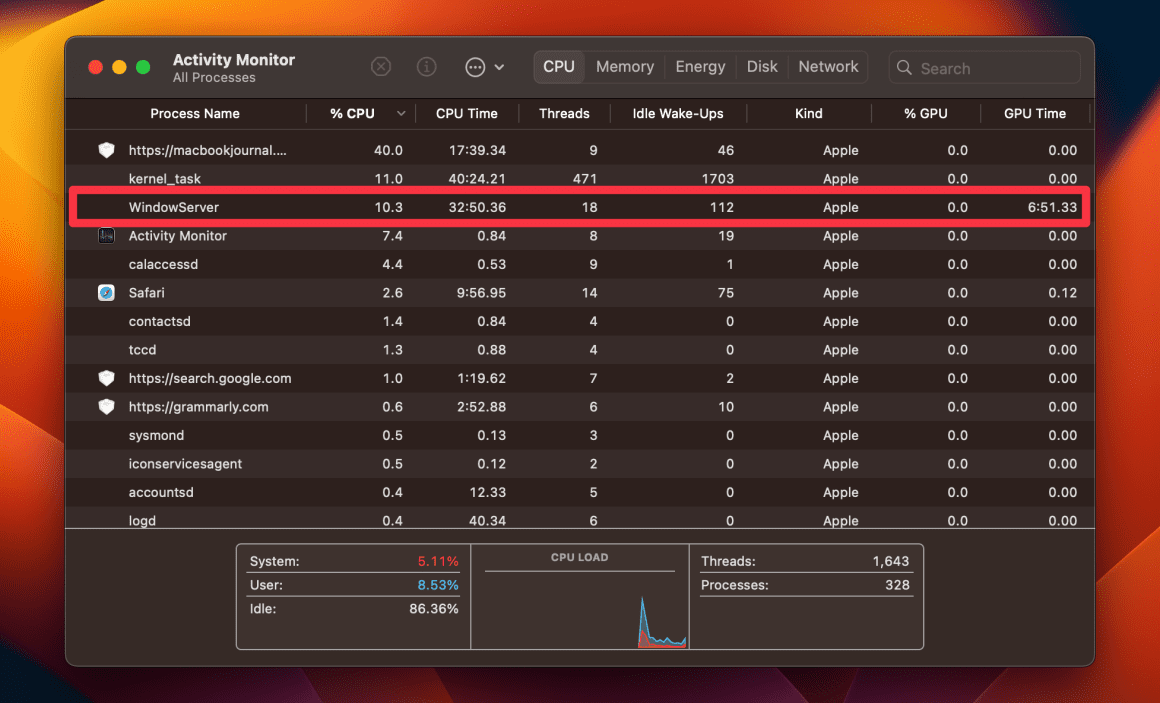Switch to the Energy tab

coord(700,66)
